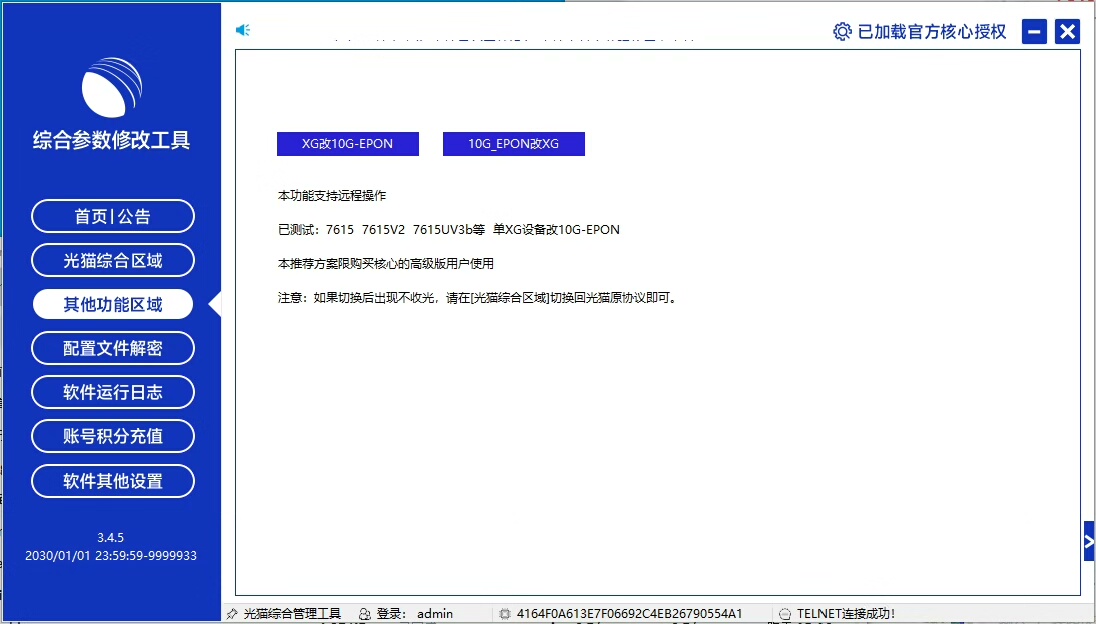
Task: Click the 10G_EPON改XG button
Action: point(514,144)
